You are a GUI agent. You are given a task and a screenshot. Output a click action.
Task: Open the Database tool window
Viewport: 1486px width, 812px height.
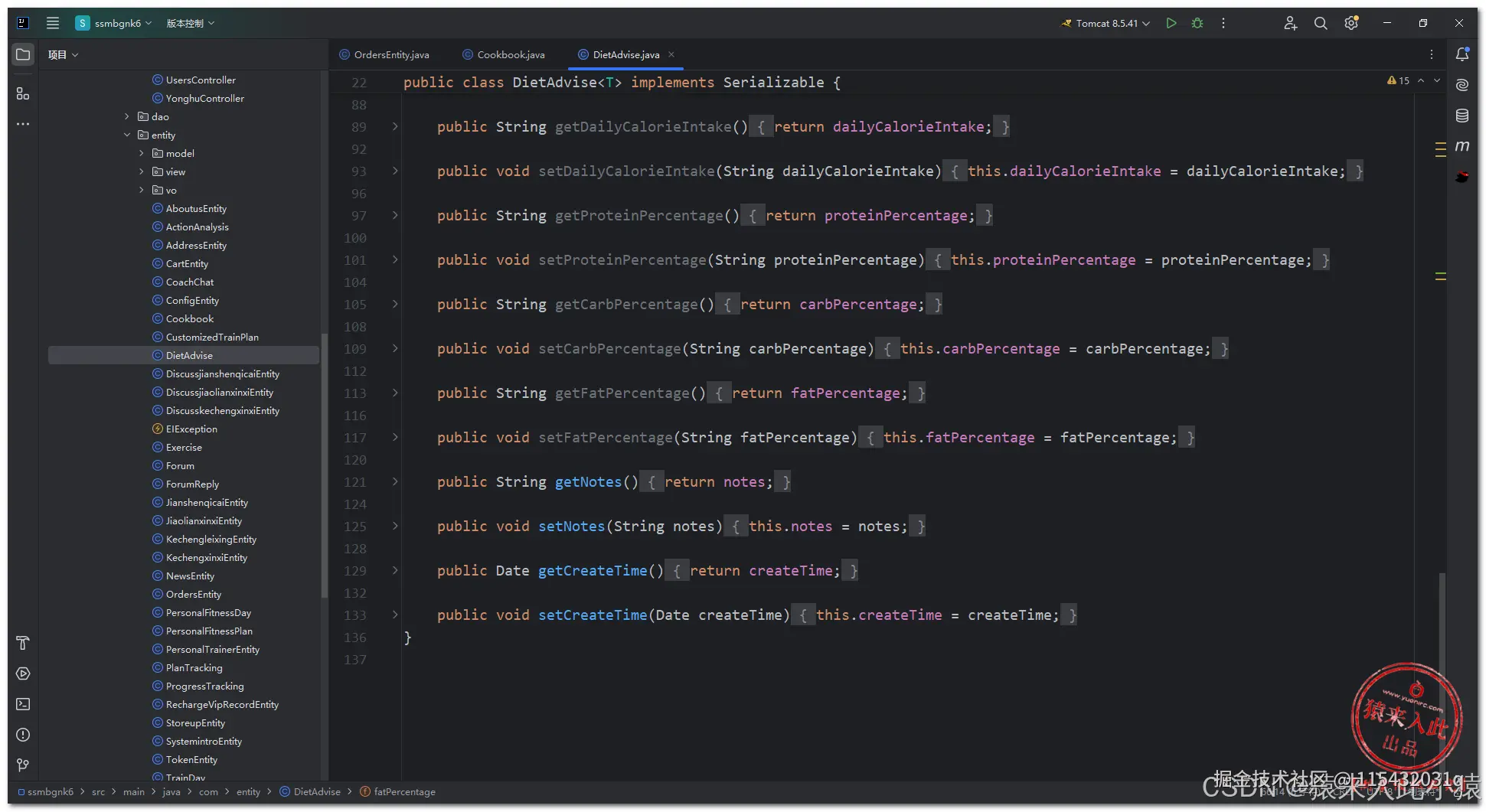pos(1462,116)
